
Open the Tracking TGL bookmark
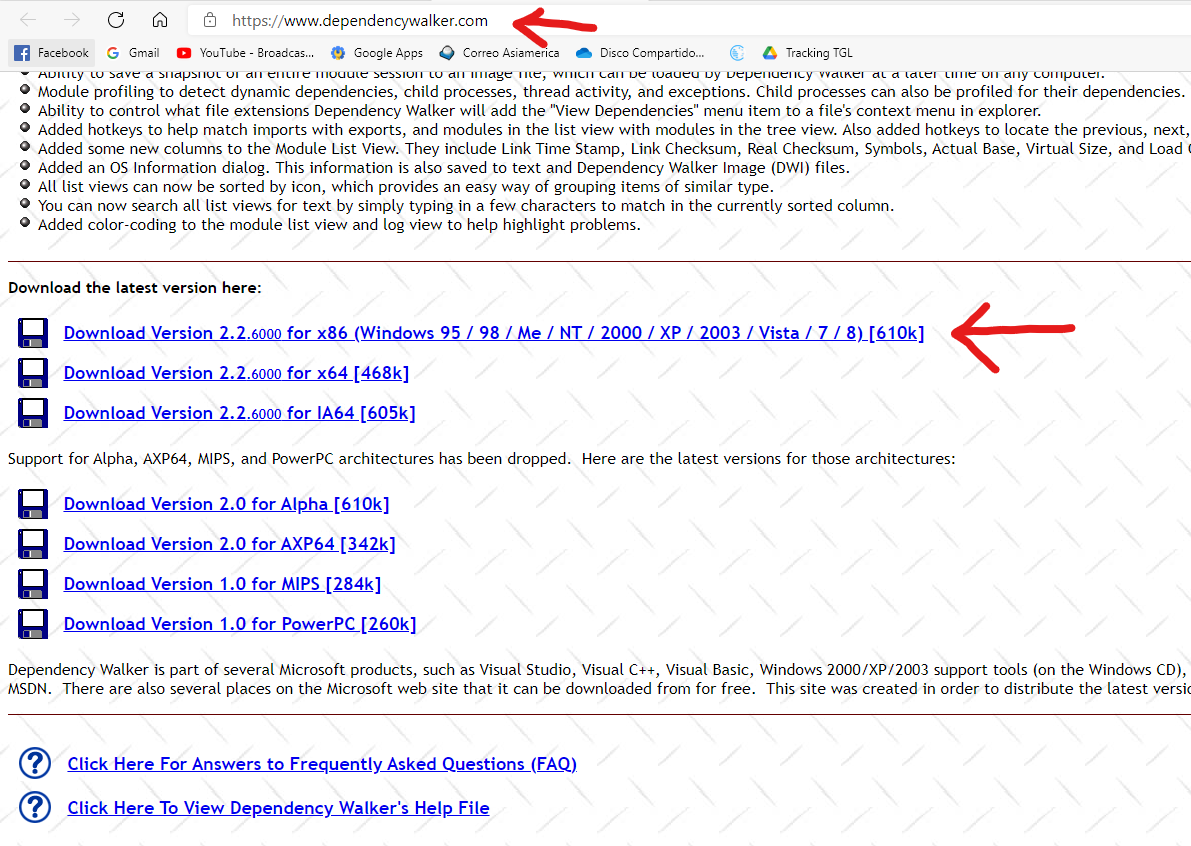[x=808, y=52]
